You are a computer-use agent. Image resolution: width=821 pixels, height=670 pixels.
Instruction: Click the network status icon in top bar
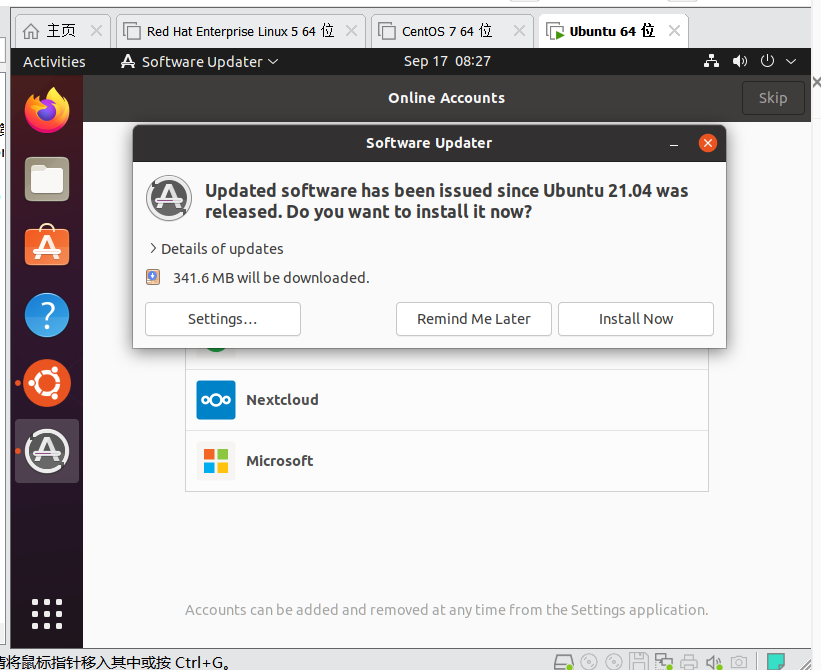711,61
